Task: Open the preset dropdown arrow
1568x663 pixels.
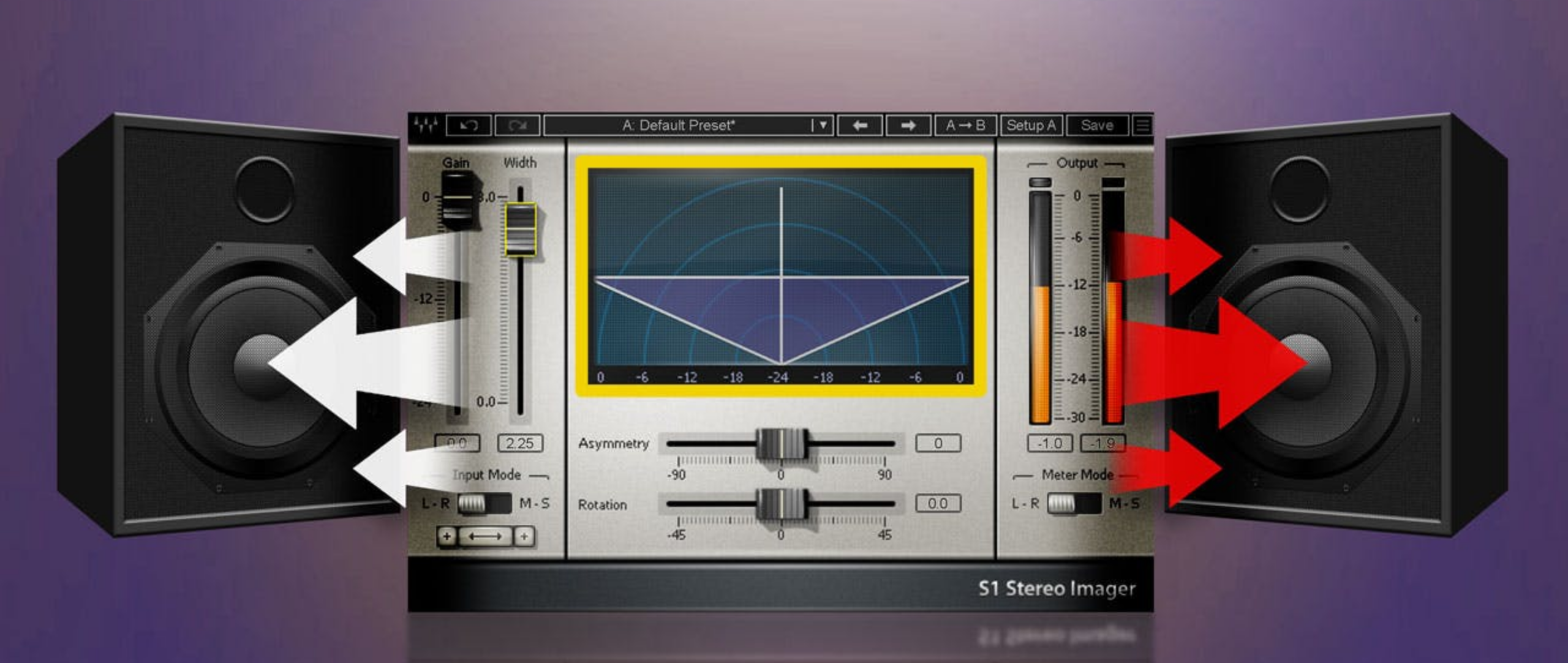Action: click(822, 125)
